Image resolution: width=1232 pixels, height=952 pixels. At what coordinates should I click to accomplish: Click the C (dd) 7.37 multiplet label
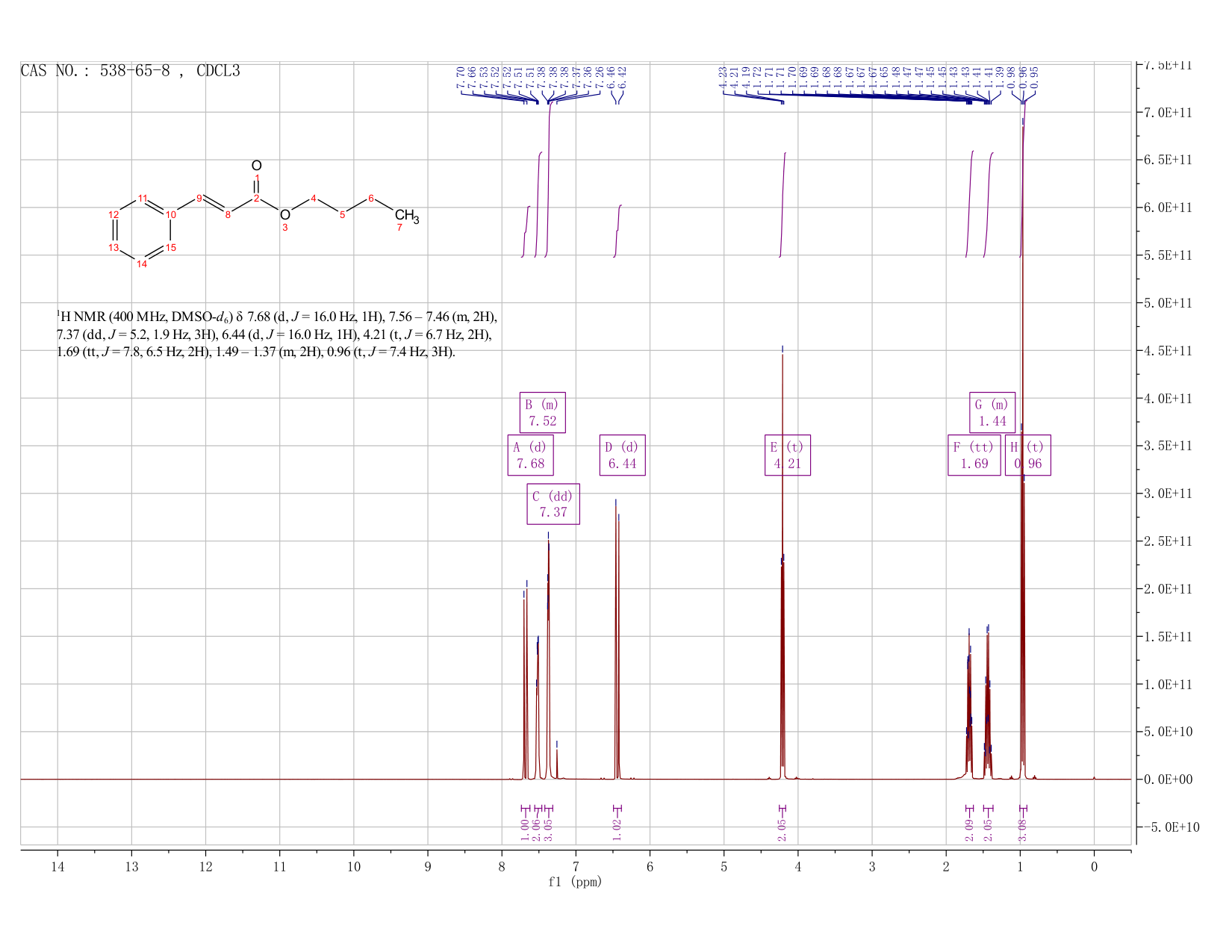(x=553, y=504)
